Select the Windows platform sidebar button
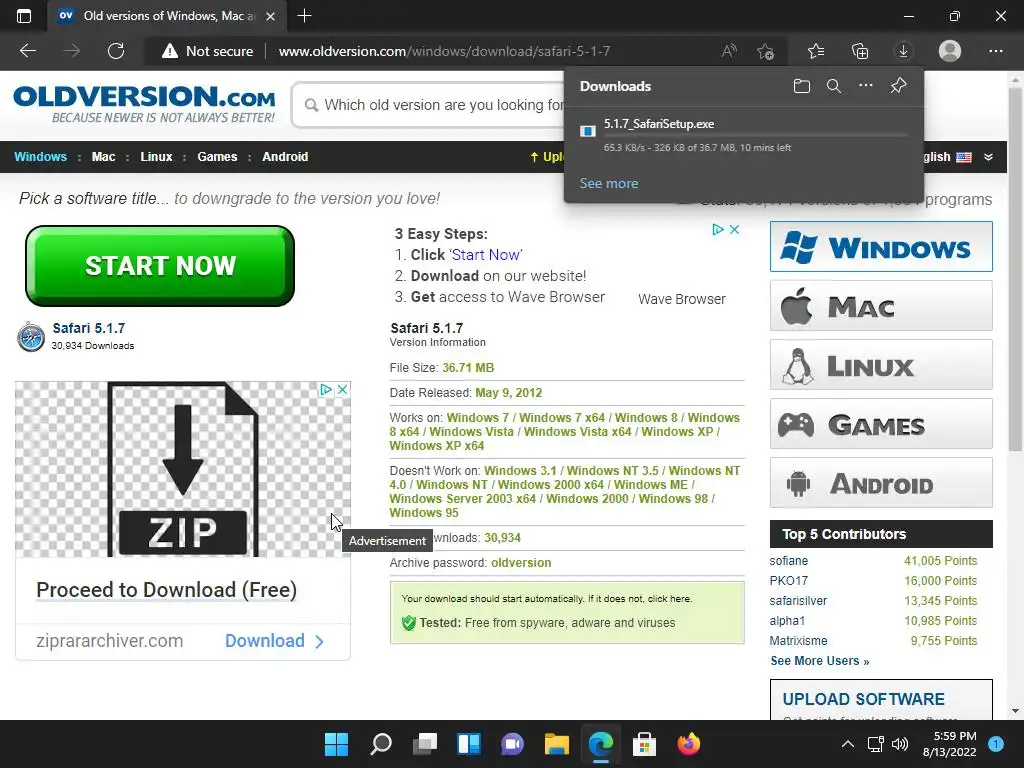Viewport: 1024px width, 768px height. click(x=881, y=247)
